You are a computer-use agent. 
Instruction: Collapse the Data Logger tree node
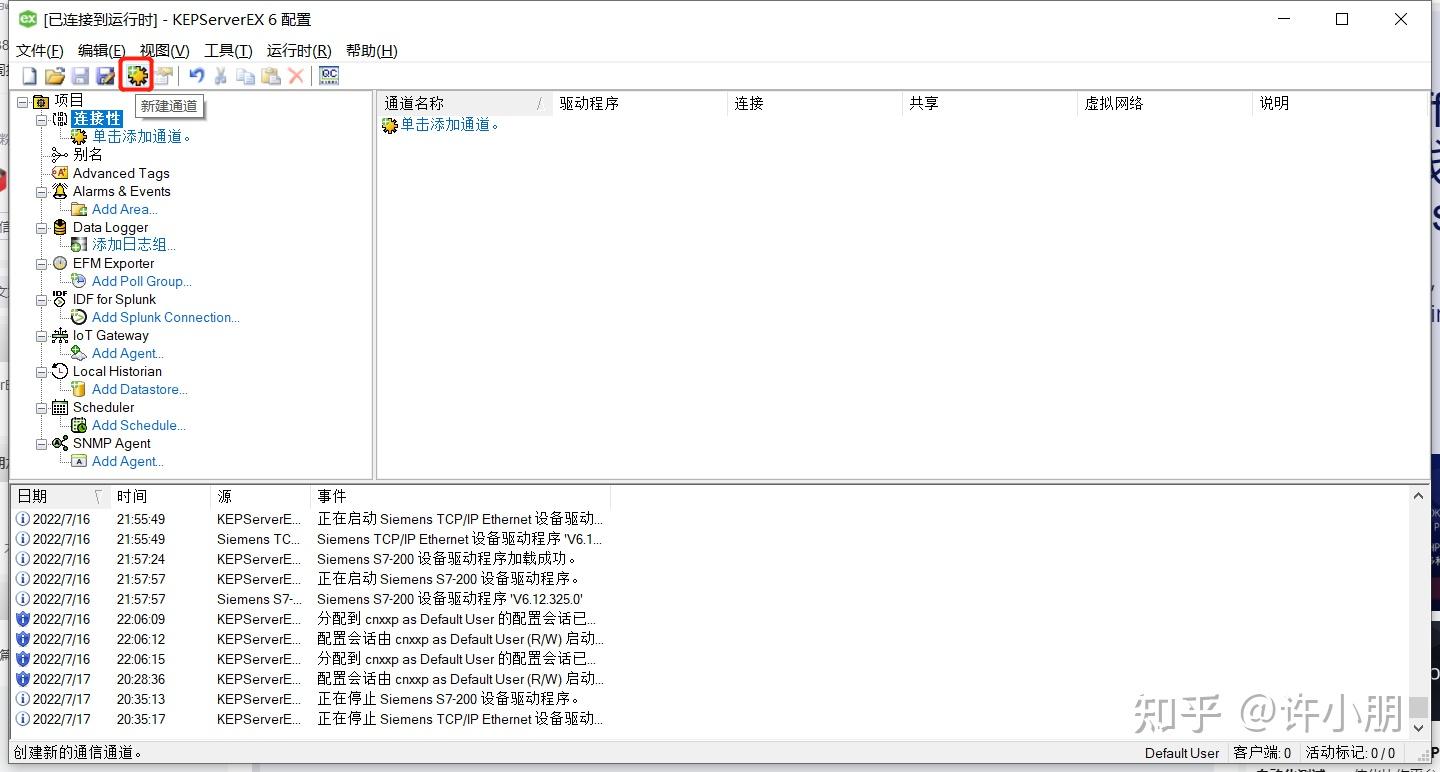(42, 227)
